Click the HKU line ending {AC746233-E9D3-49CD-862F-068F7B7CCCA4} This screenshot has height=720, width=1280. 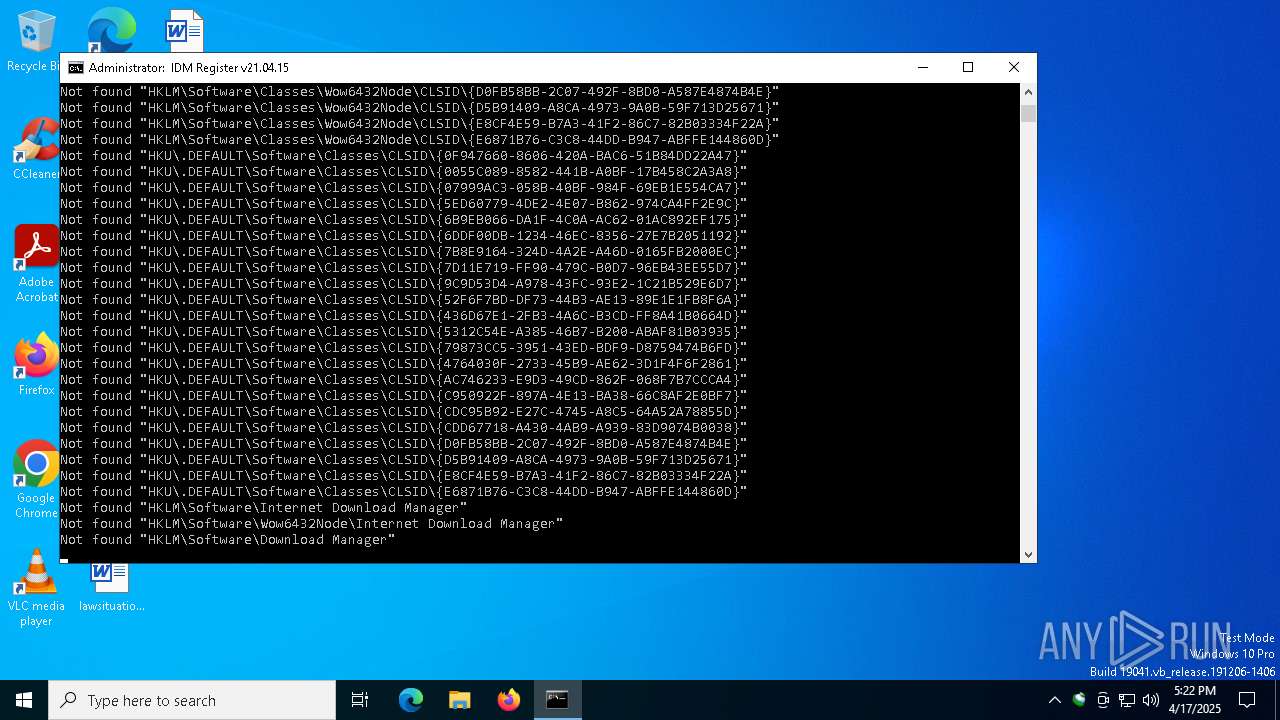[403, 380]
